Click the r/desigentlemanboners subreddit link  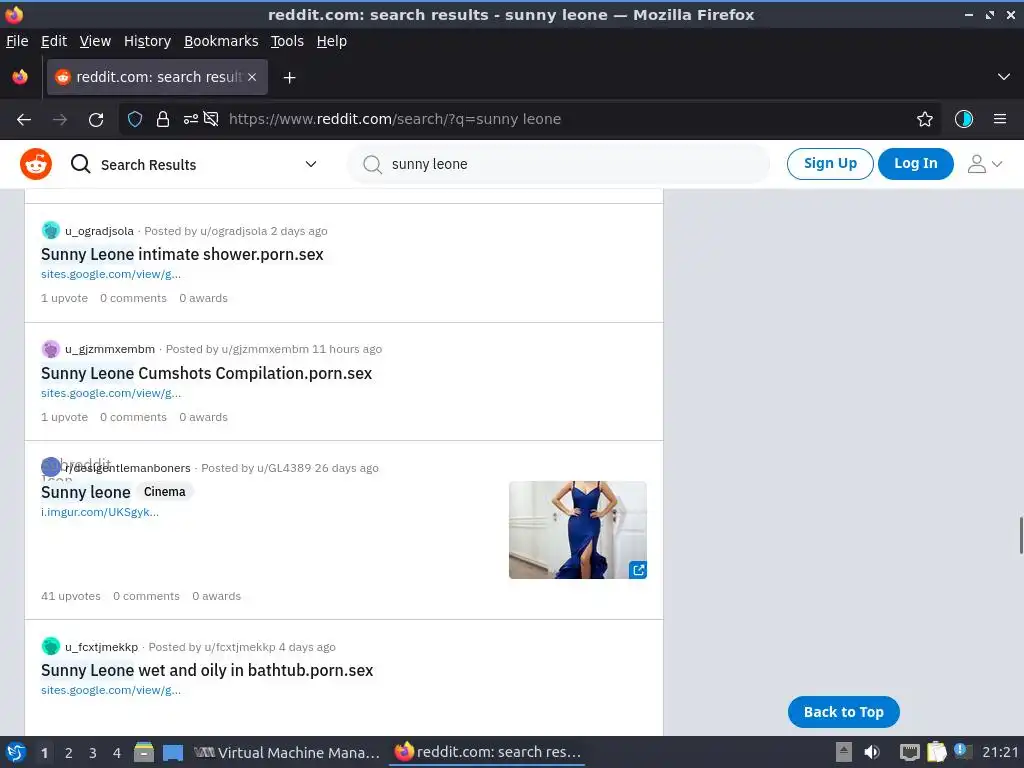127,468
